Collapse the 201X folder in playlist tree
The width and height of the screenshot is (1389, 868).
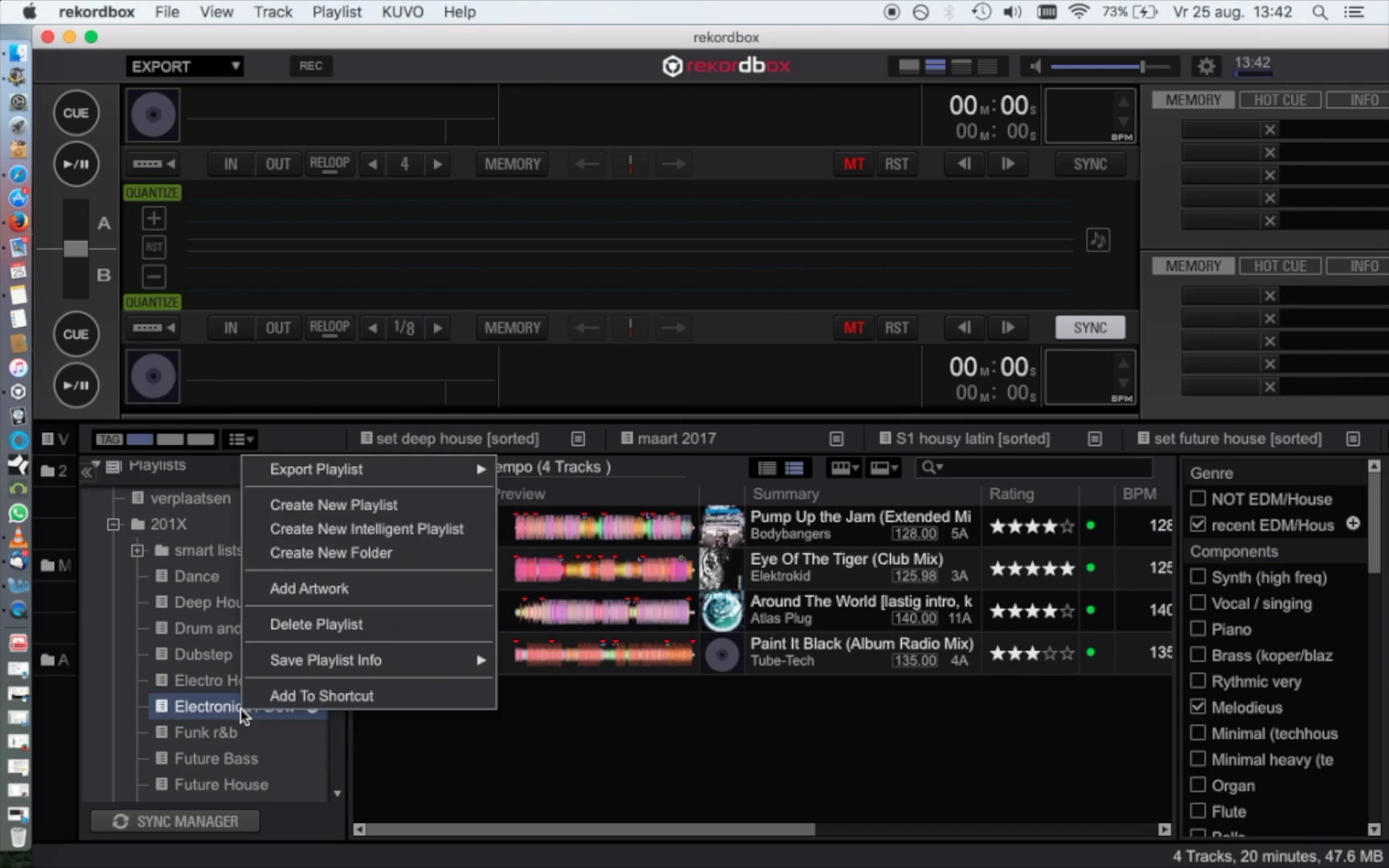tap(113, 524)
